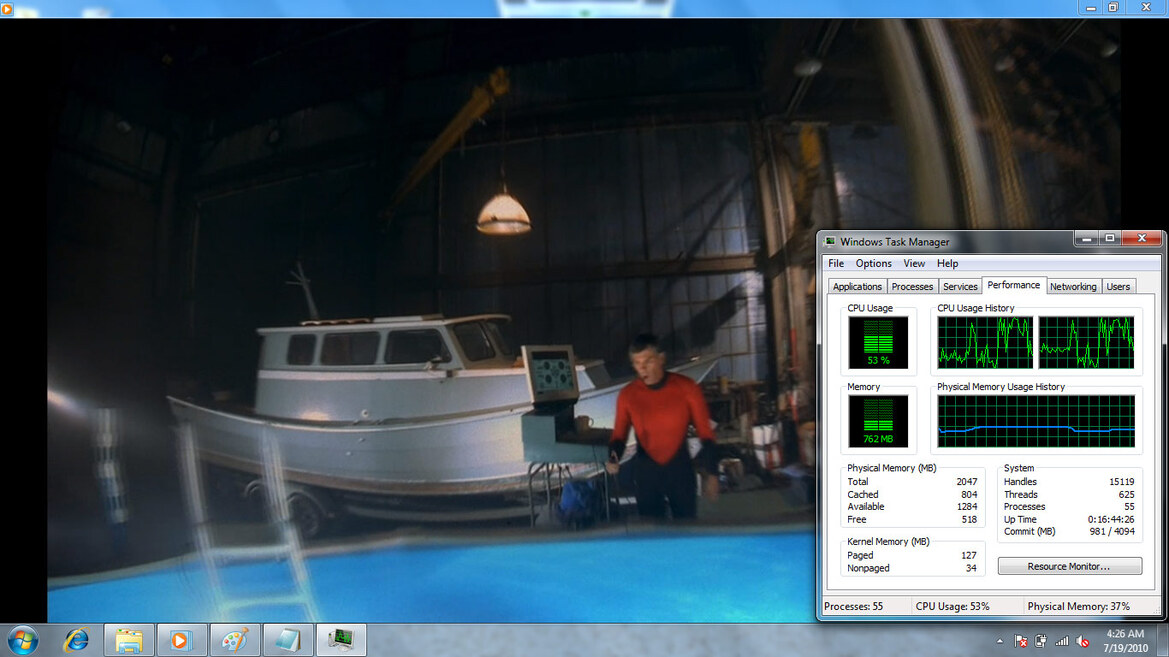This screenshot has height=657, width=1169.
Task: Minimize the Windows Task Manager window
Action: click(x=1086, y=239)
